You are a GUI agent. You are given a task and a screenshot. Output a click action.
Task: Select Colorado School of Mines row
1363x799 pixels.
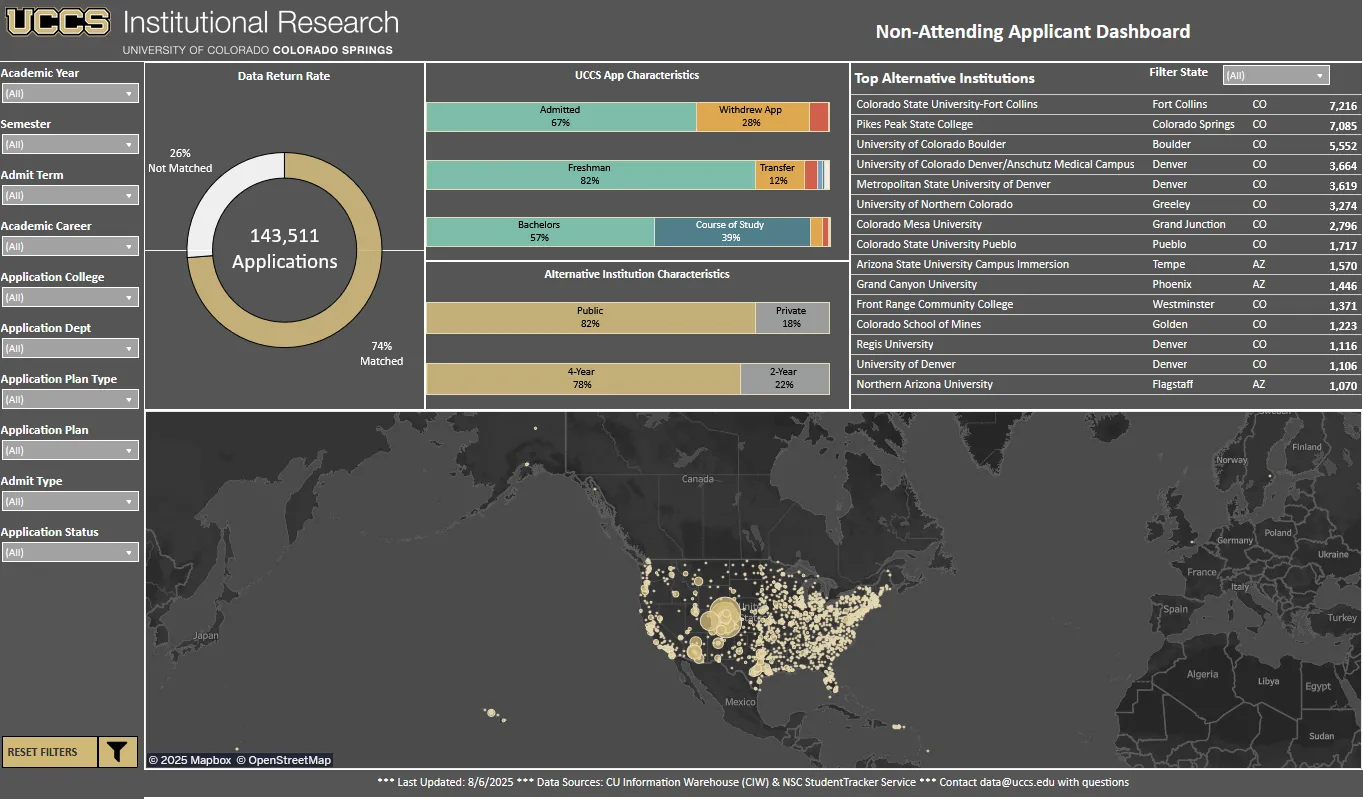click(1106, 325)
